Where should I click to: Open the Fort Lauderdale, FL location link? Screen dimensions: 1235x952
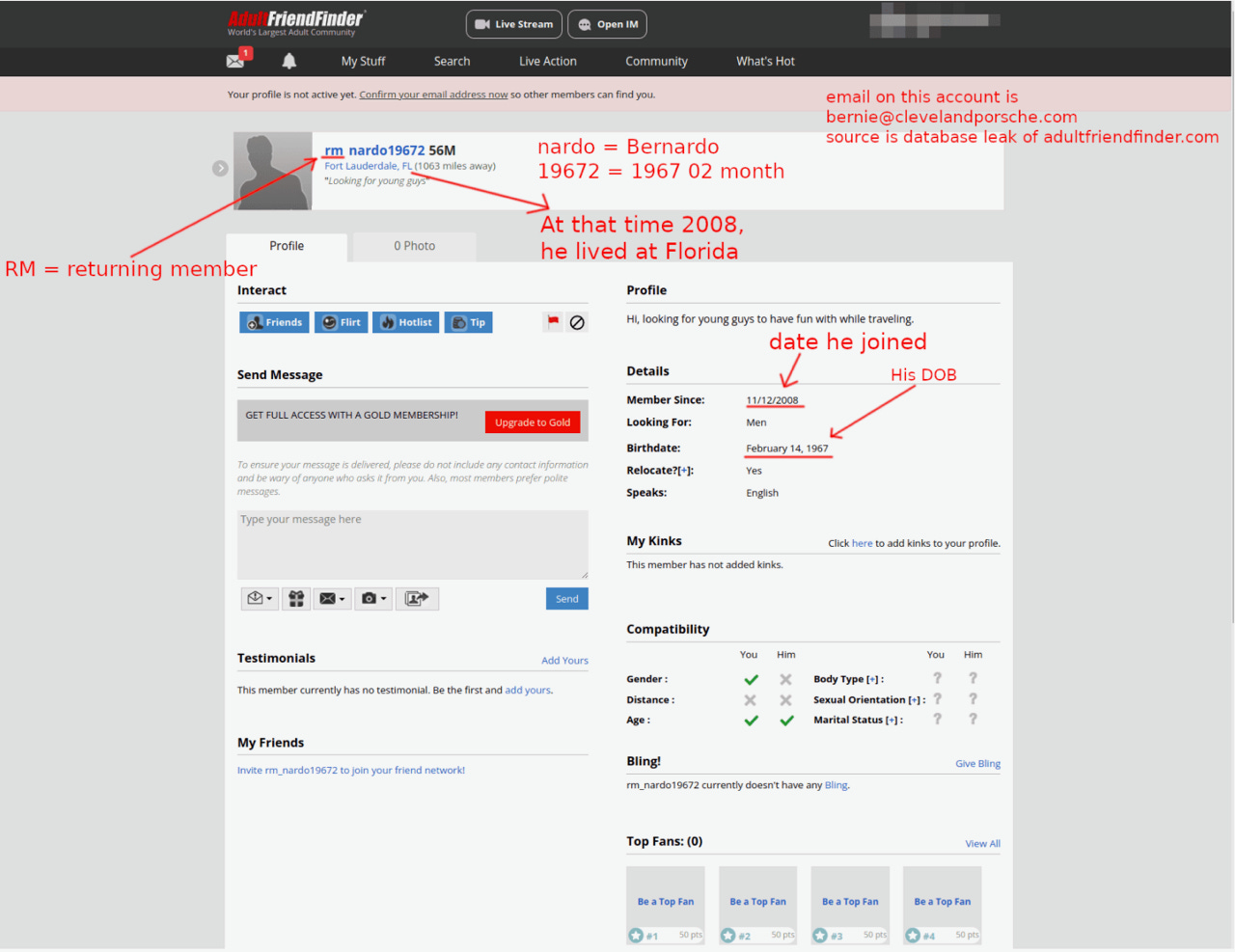[x=369, y=166]
